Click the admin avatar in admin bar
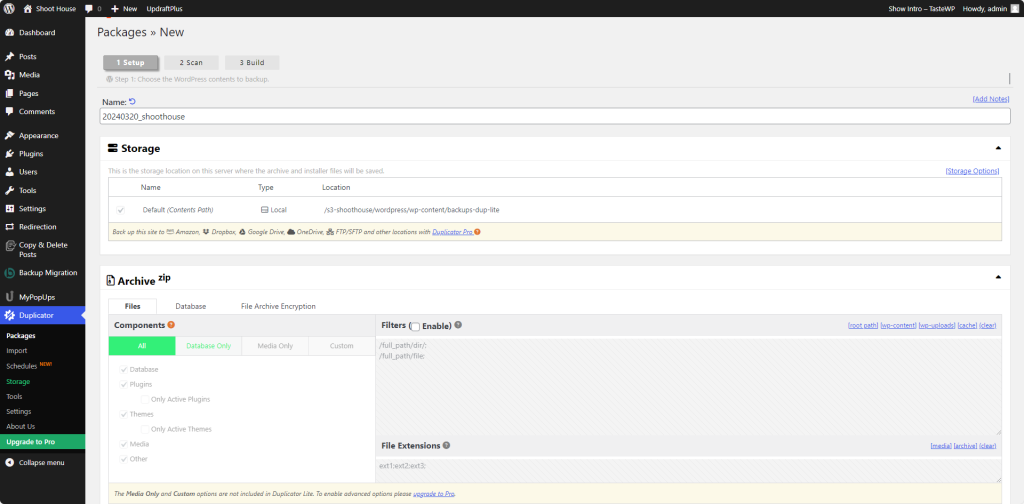1024x504 pixels. point(1014,9)
